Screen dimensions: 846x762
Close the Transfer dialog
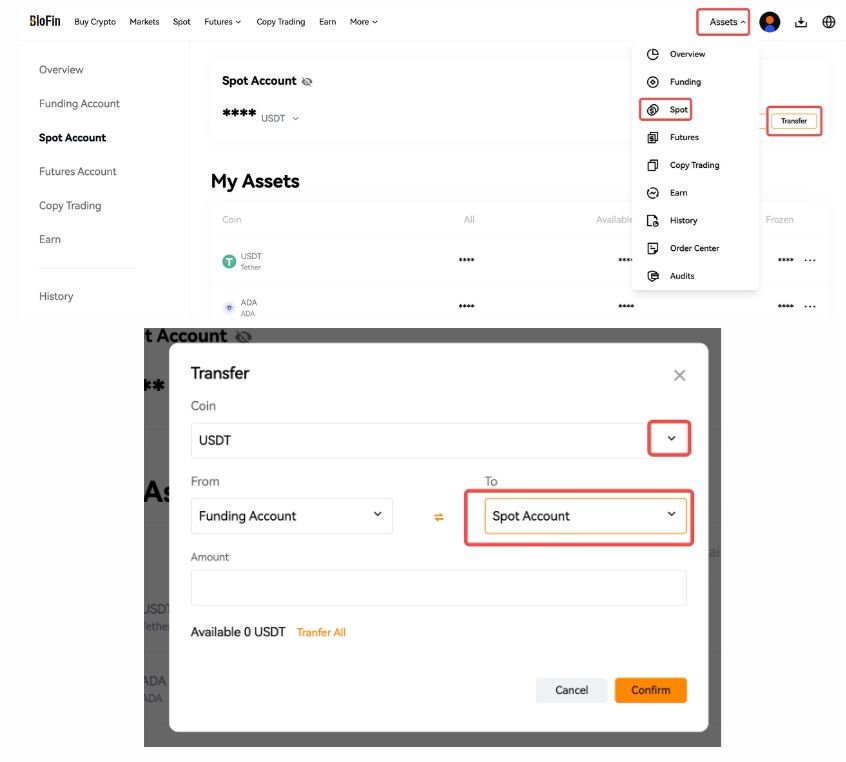click(x=680, y=375)
